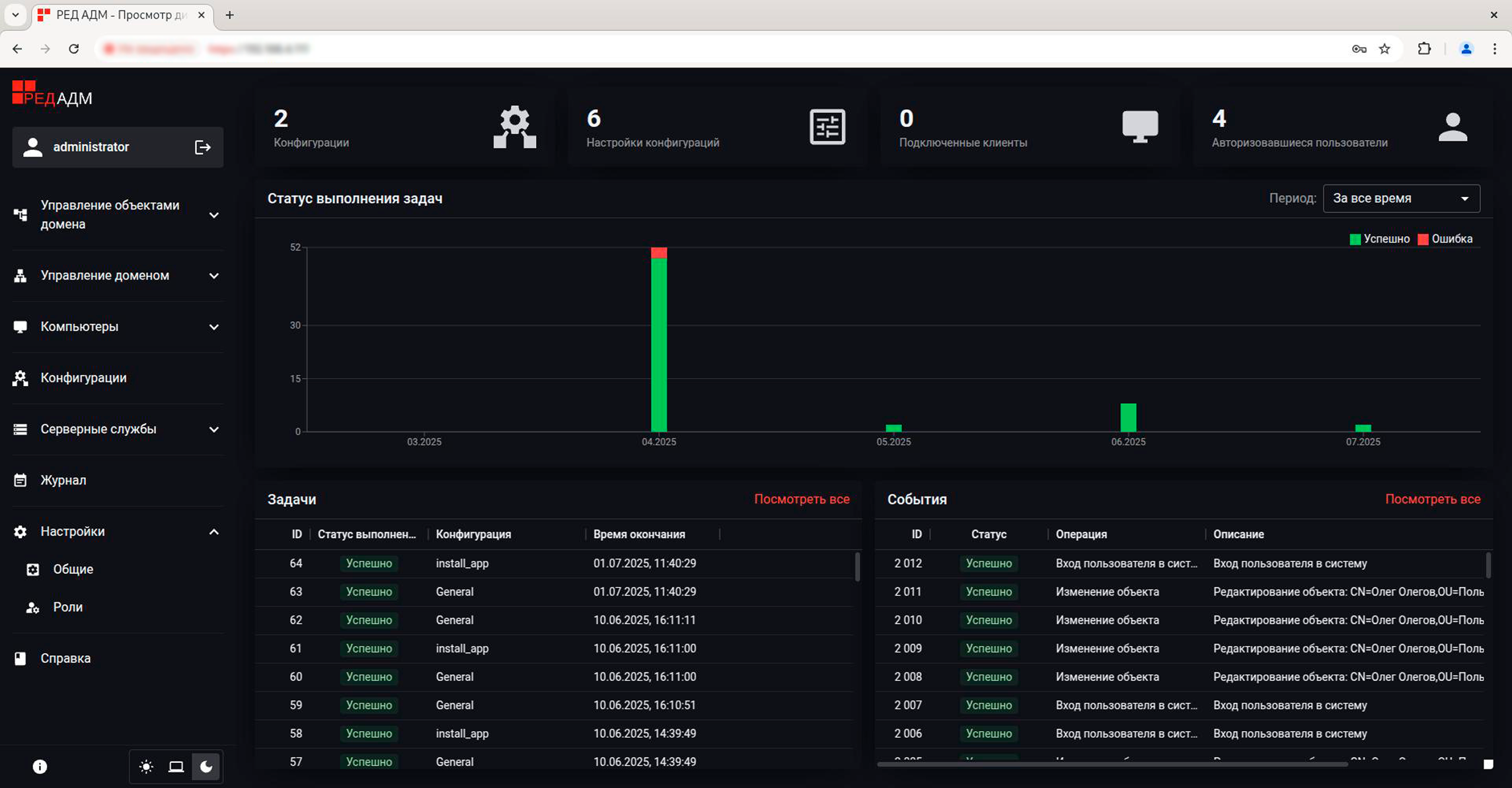The height and width of the screenshot is (788, 1512).
Task: Select task row with ID 64
Action: [554, 563]
